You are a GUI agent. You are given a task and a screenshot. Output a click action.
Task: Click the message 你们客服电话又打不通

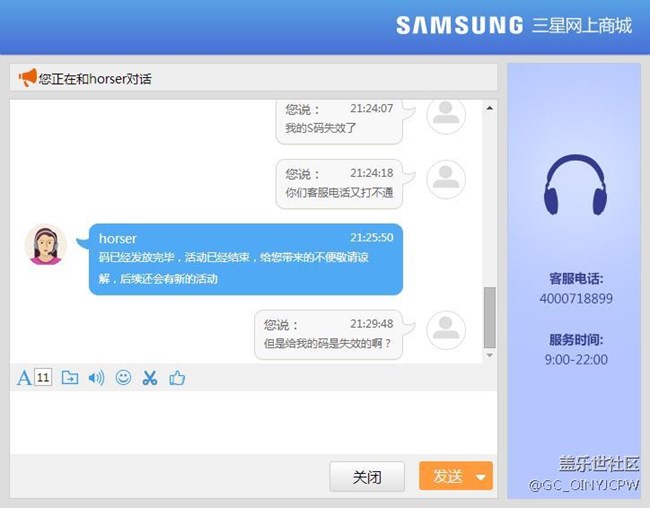pyautogui.click(x=339, y=192)
